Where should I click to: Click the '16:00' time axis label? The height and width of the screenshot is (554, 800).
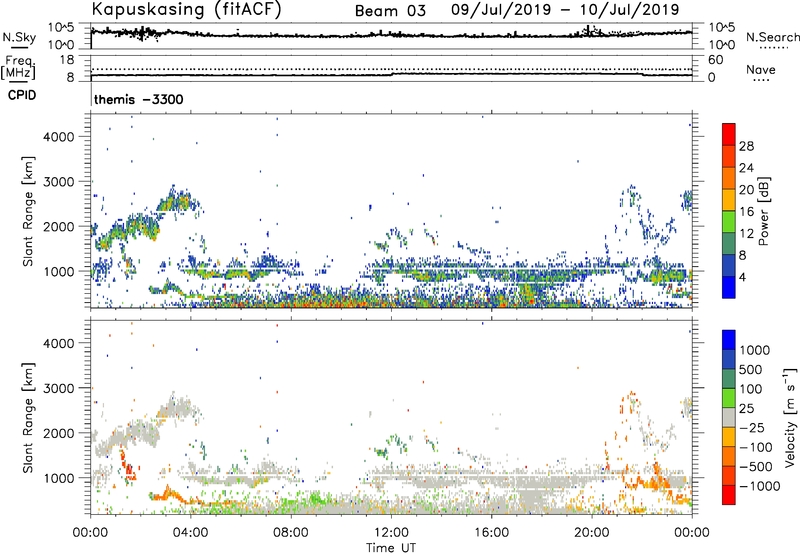point(491,533)
